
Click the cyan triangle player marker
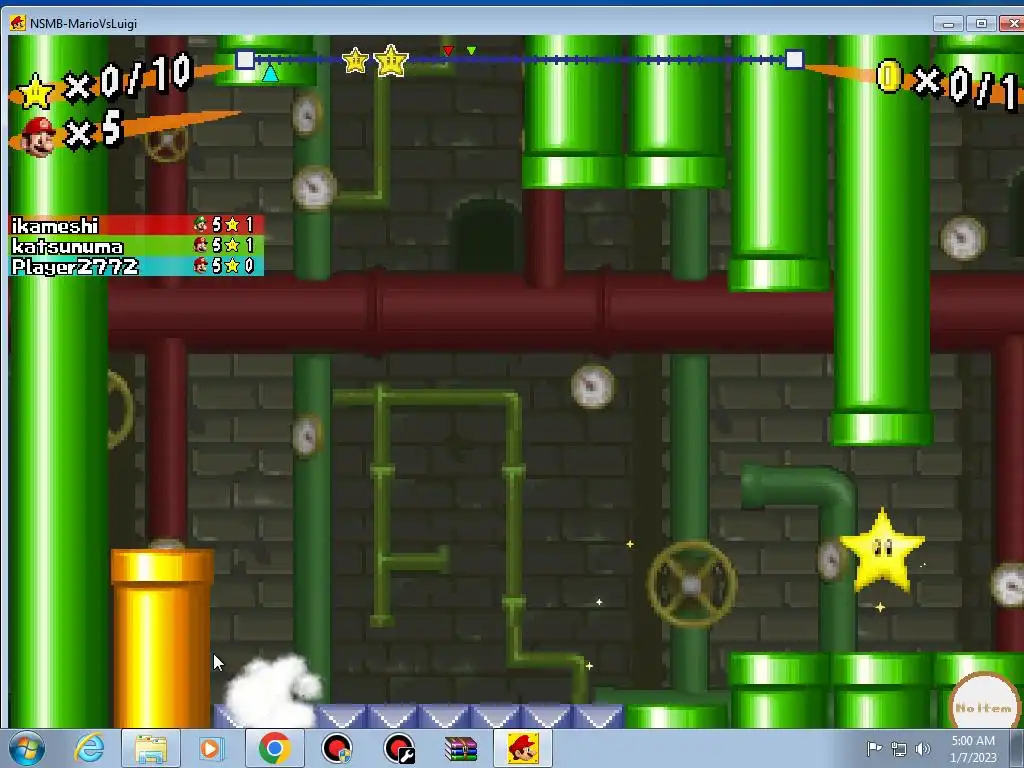(x=270, y=72)
